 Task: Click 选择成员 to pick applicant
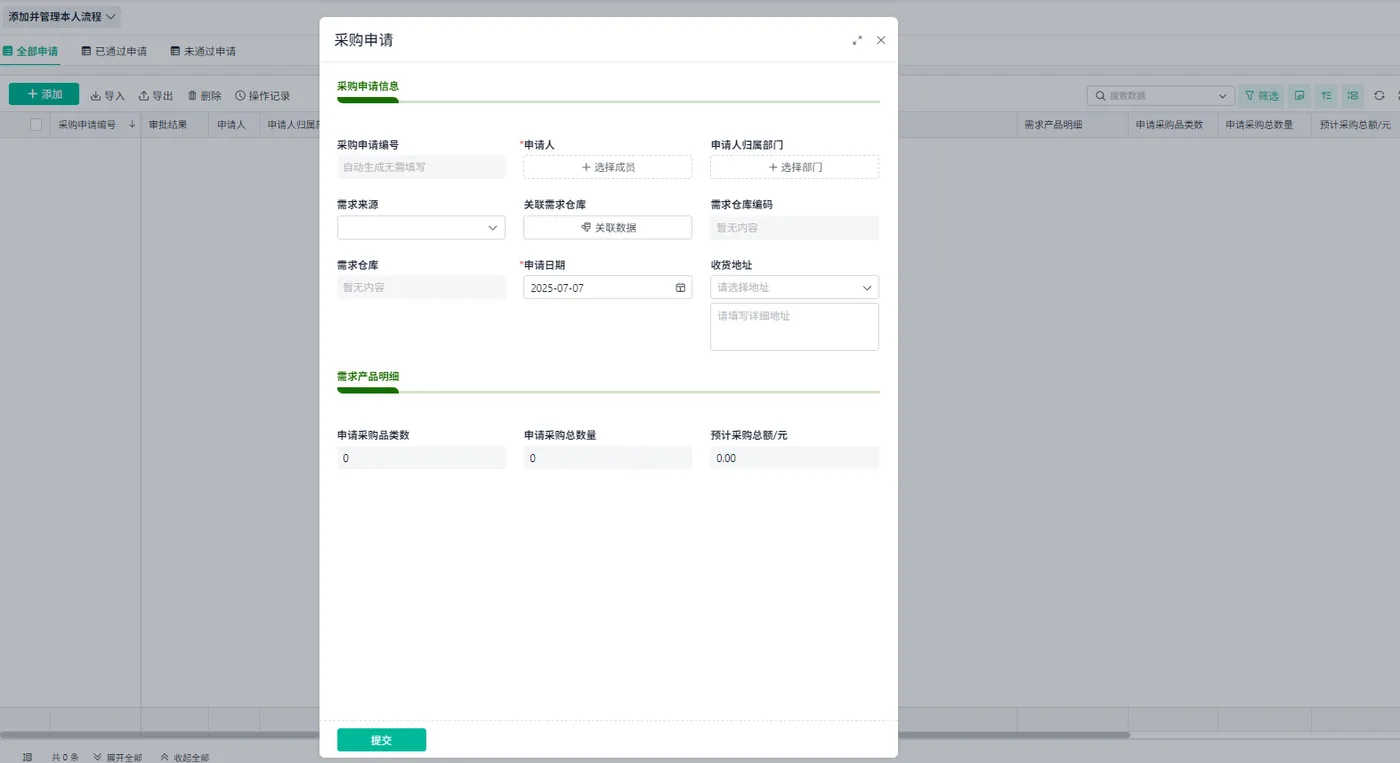tap(608, 167)
